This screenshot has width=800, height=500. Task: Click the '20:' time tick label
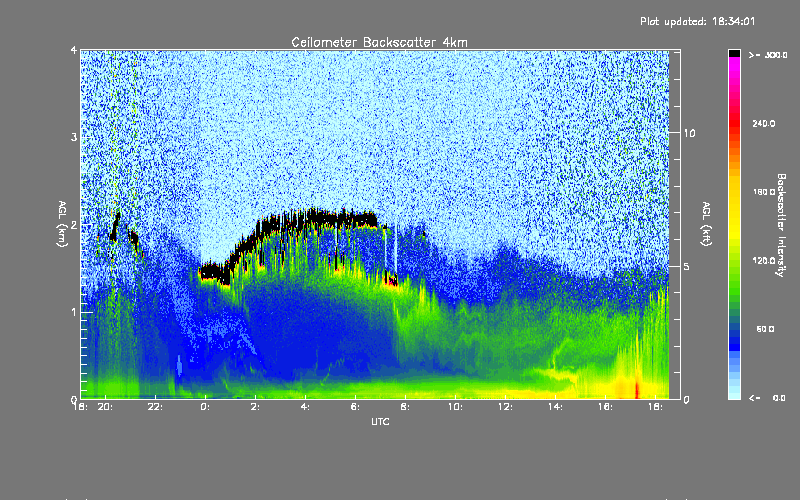point(105,407)
